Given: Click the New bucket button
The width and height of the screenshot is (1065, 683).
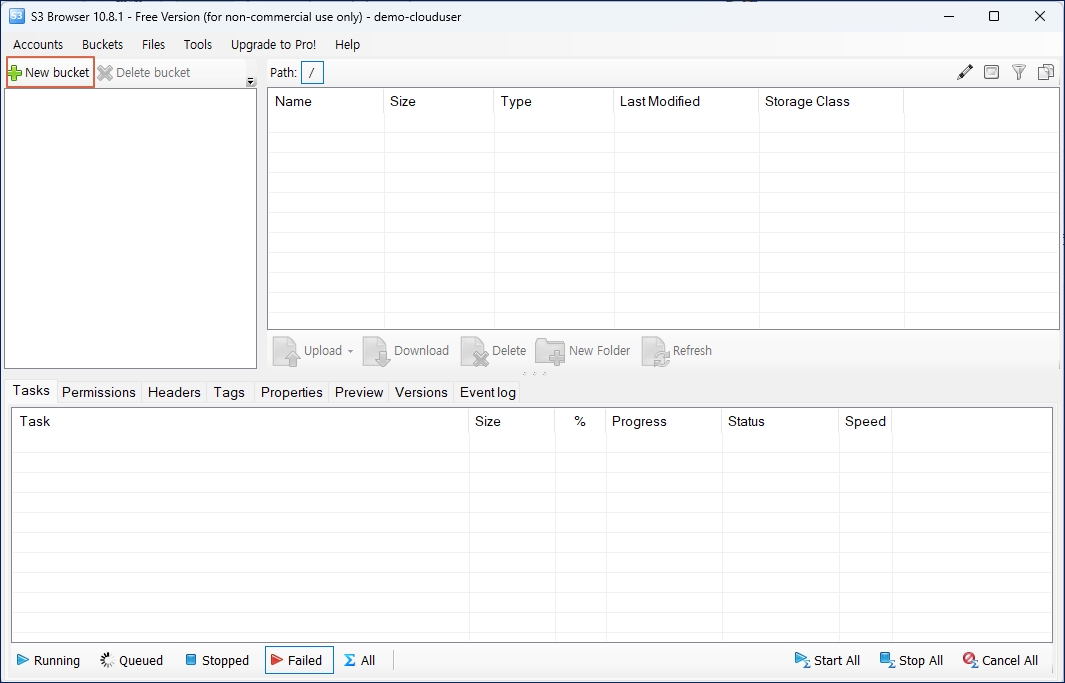Looking at the screenshot, I should coord(50,73).
